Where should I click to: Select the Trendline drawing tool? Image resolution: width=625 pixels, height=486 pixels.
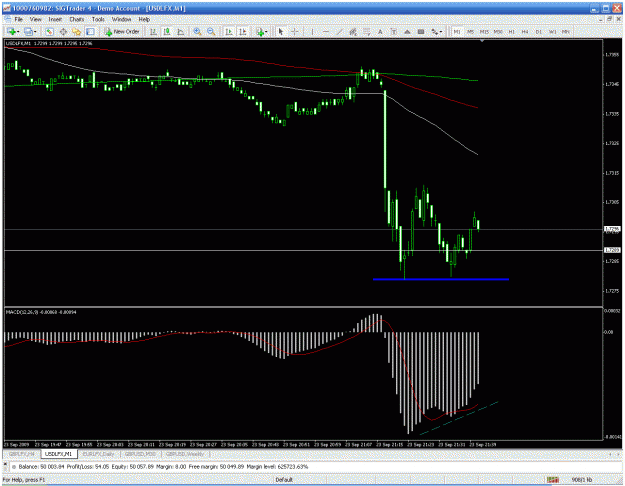tap(339, 31)
